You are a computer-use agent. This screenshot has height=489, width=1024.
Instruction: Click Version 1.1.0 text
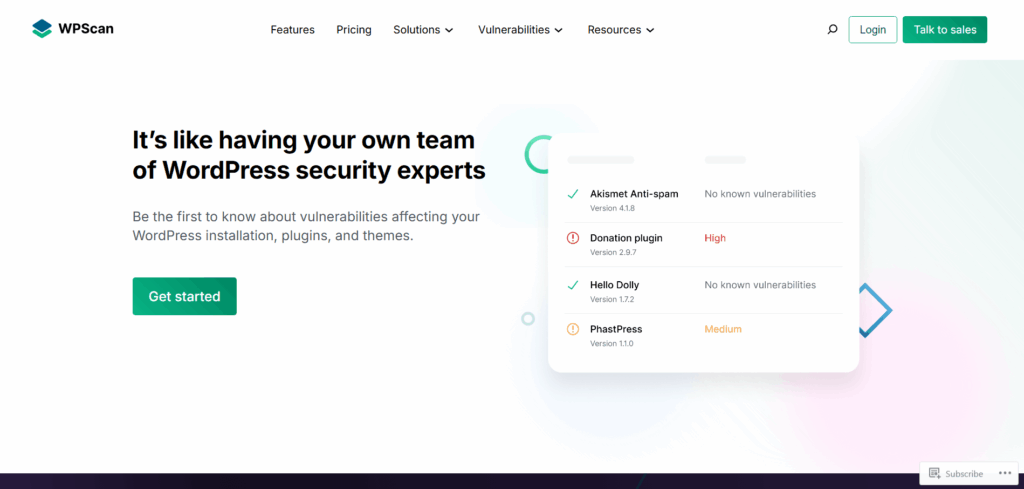(x=611, y=343)
